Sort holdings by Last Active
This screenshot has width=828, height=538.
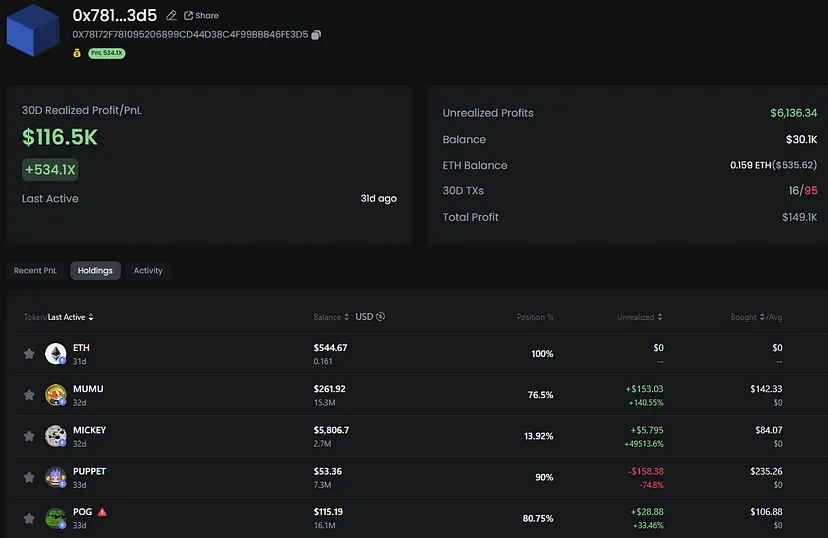pyautogui.click(x=70, y=317)
